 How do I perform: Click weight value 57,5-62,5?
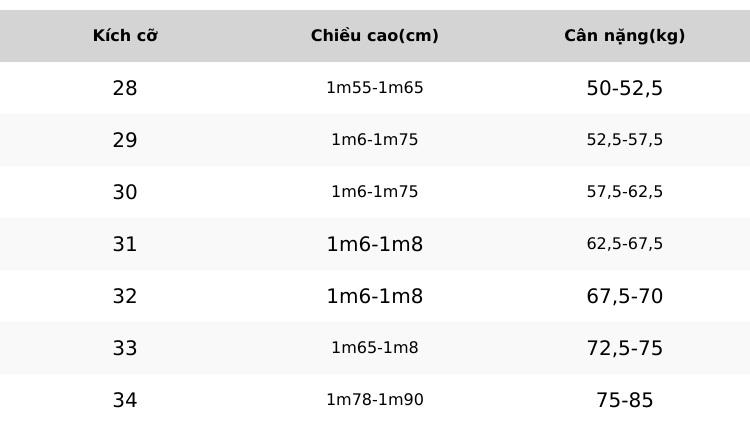625,192
